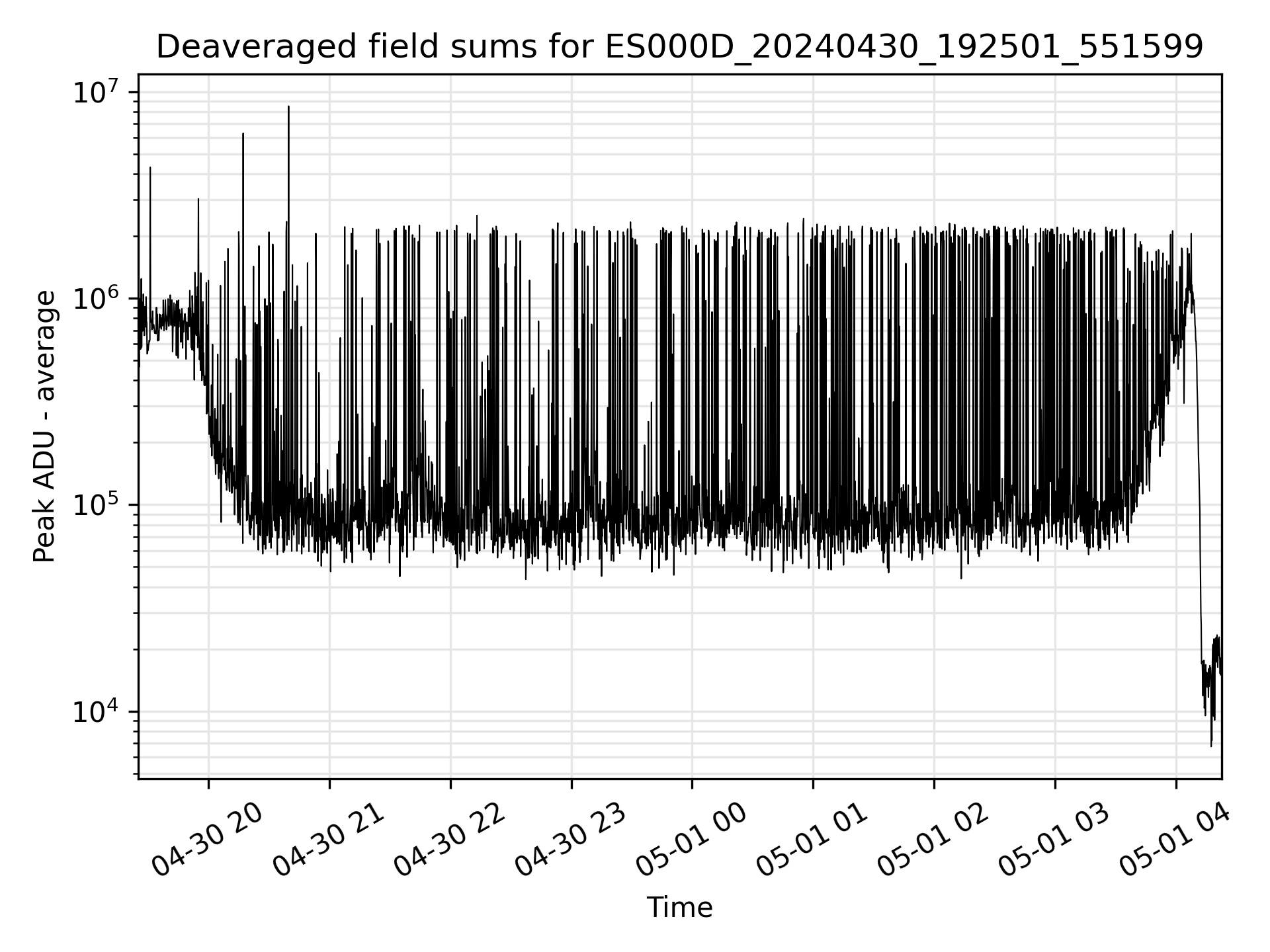Click the plot title 'Deaveraged field sums for ES000D_20240430_192501_551599'
The width and height of the screenshot is (1270, 952).
(679, 48)
